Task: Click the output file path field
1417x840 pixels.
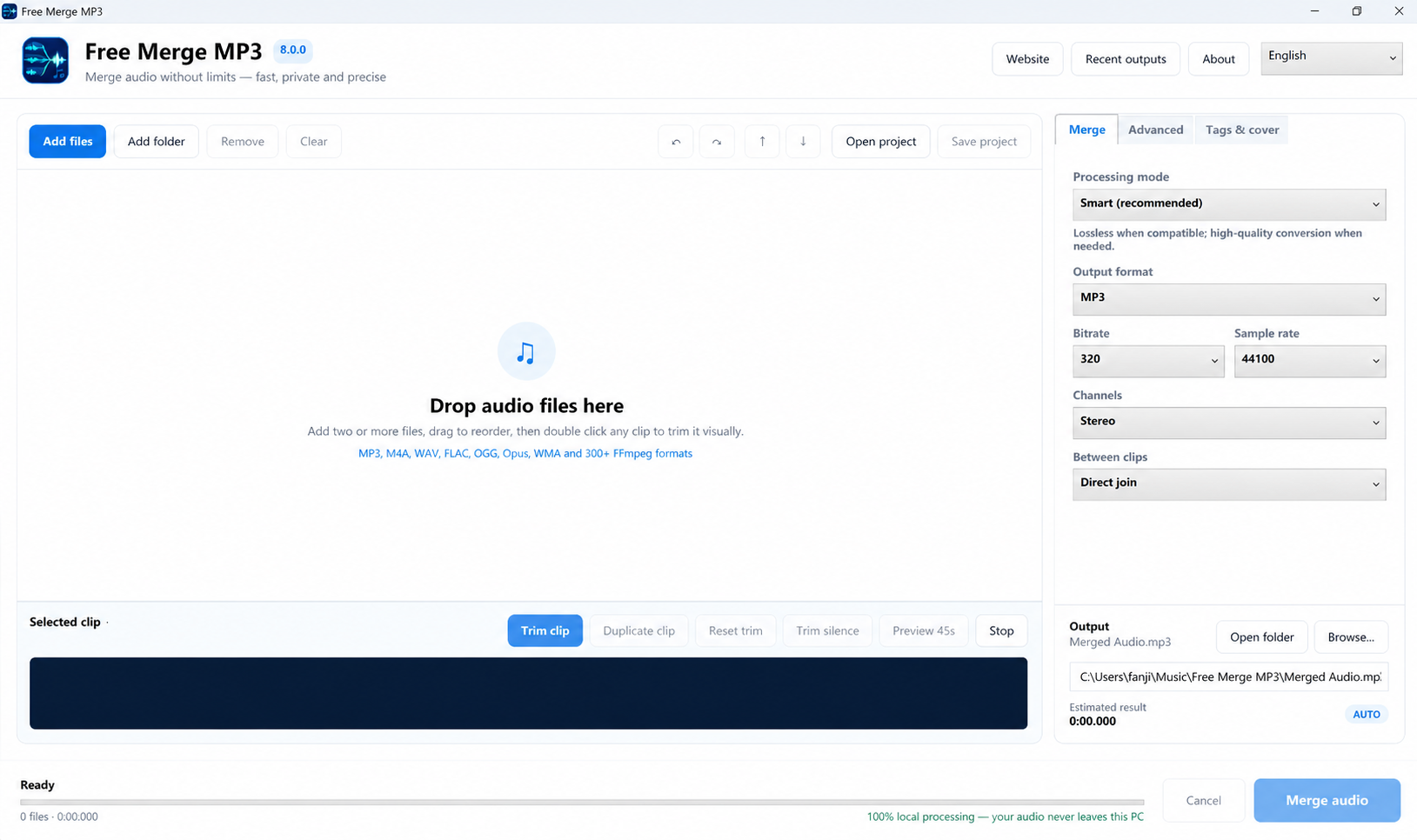Action: pyautogui.click(x=1229, y=677)
